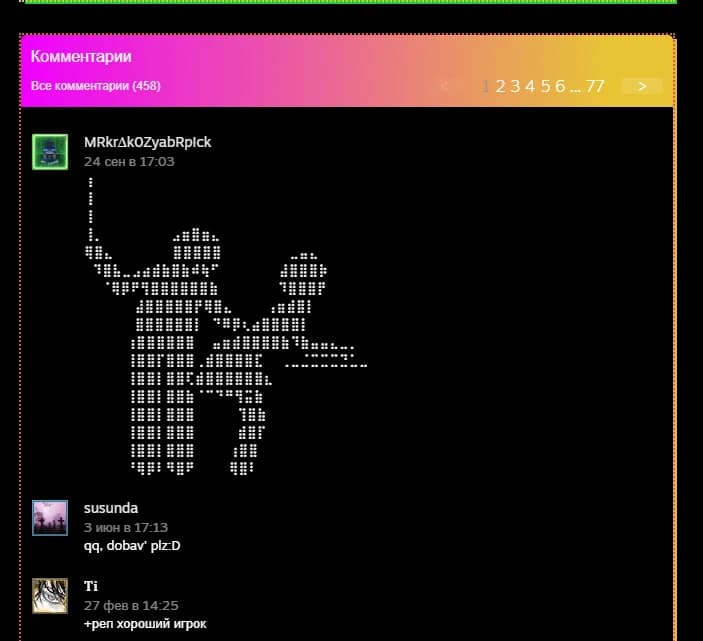
Task: Select the timestamp 27 фев в 14:25
Action: coord(131,606)
